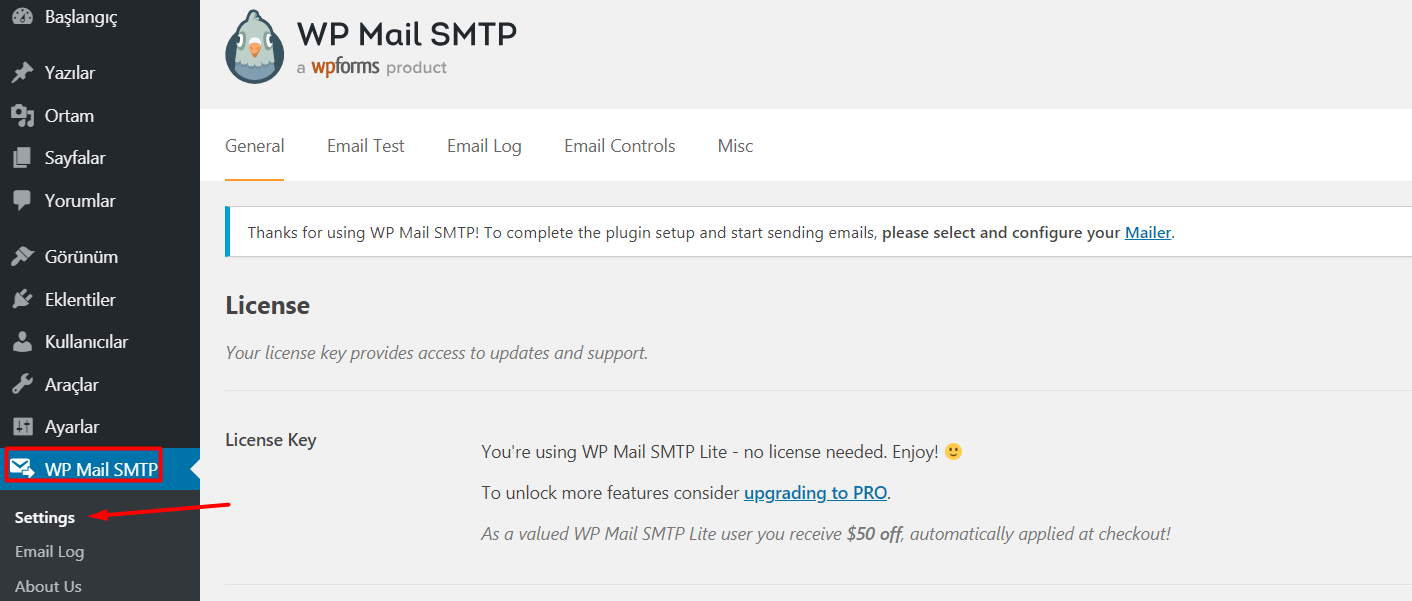1412x601 pixels.
Task: Click the Araçlar wrench icon
Action: (22, 385)
